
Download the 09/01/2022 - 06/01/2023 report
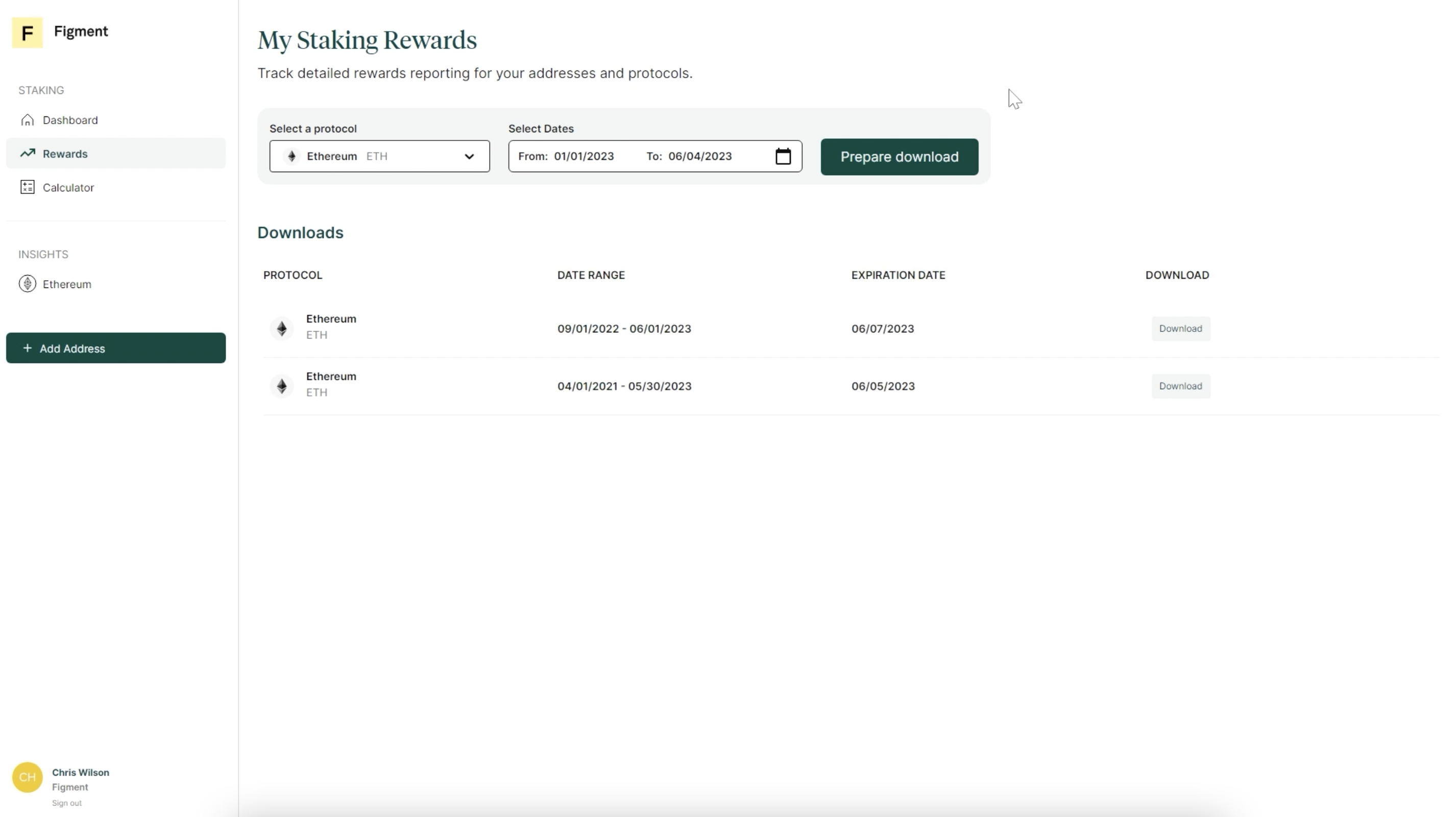[x=1181, y=328]
